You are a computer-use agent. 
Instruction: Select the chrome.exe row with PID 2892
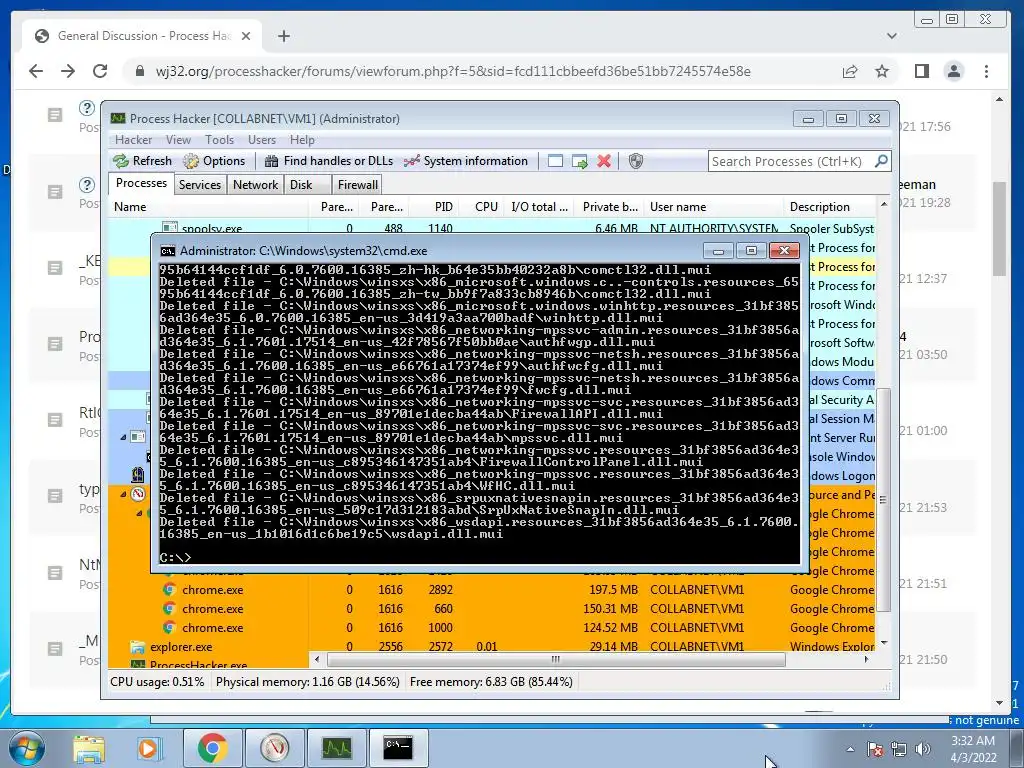pos(491,590)
